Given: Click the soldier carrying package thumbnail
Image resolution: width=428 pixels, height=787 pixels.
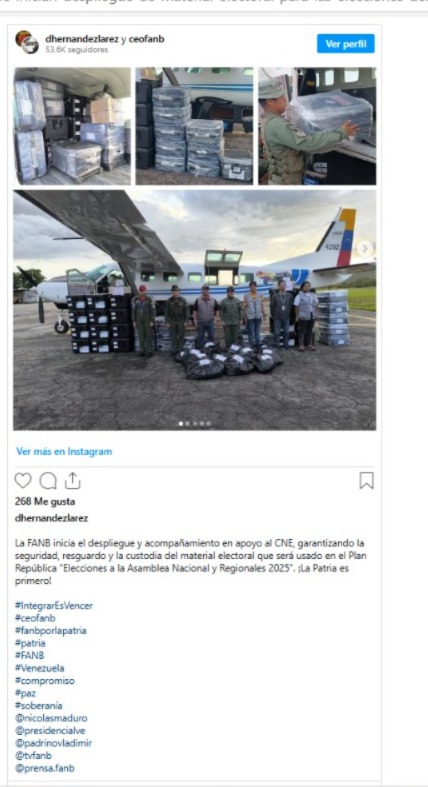Looking at the screenshot, I should (x=317, y=126).
